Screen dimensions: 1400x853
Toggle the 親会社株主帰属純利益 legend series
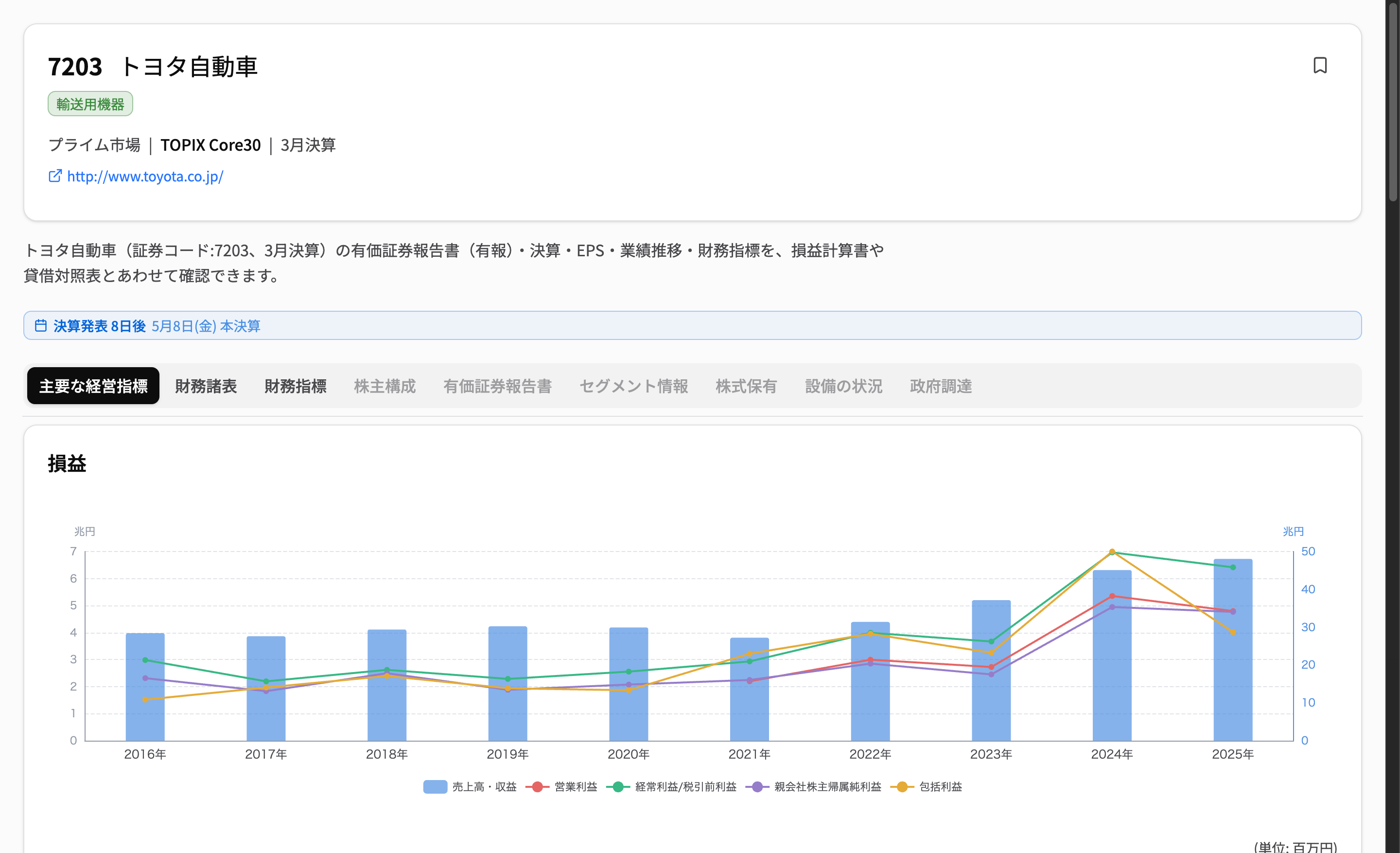[813, 786]
